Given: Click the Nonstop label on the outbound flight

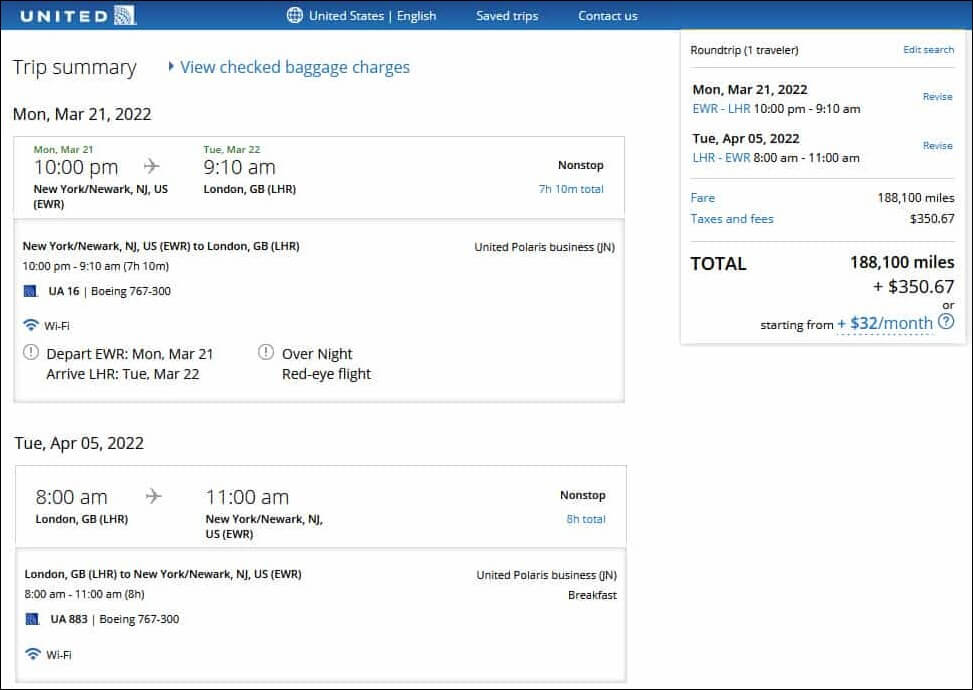Looking at the screenshot, I should (x=581, y=165).
